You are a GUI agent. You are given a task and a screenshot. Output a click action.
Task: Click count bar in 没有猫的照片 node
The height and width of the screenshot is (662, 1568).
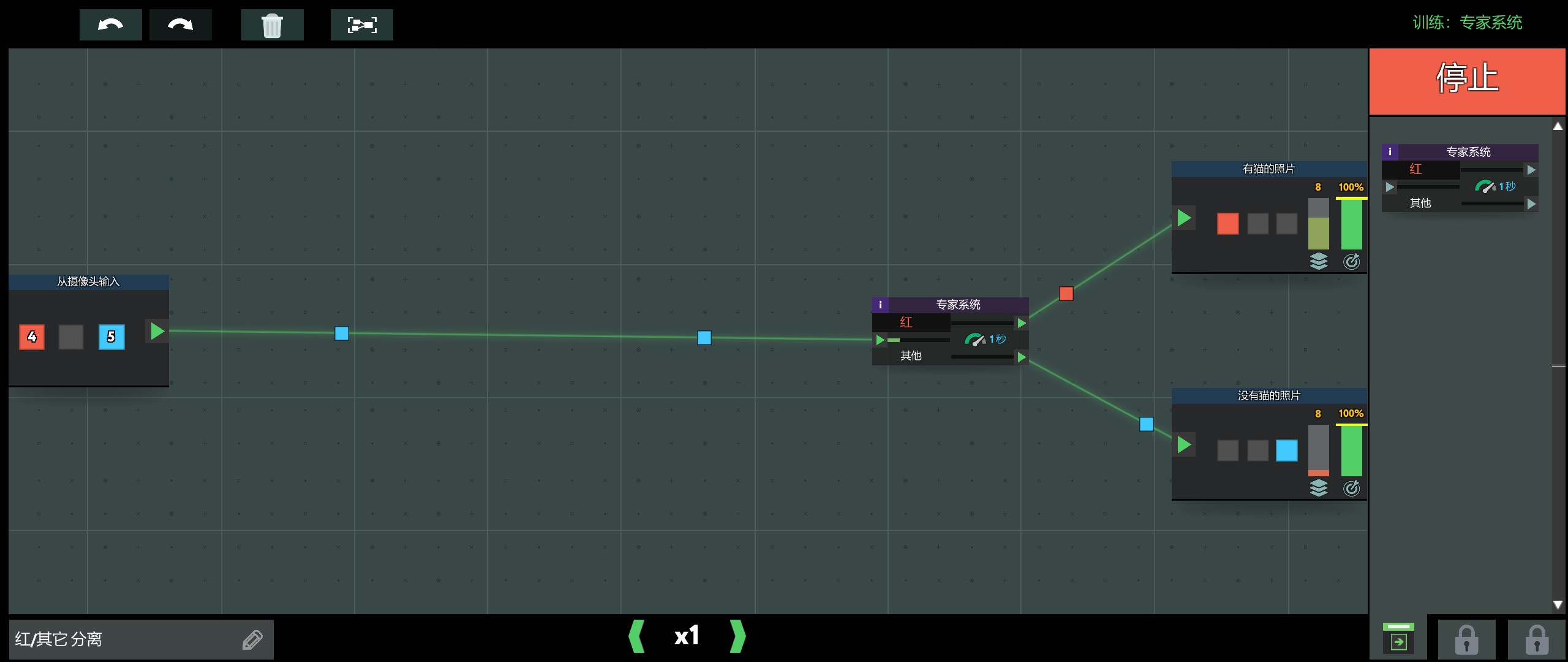coord(1319,451)
